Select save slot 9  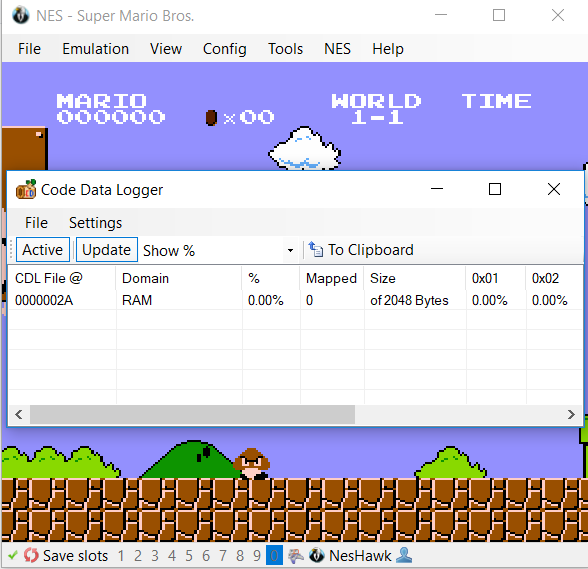(257, 555)
